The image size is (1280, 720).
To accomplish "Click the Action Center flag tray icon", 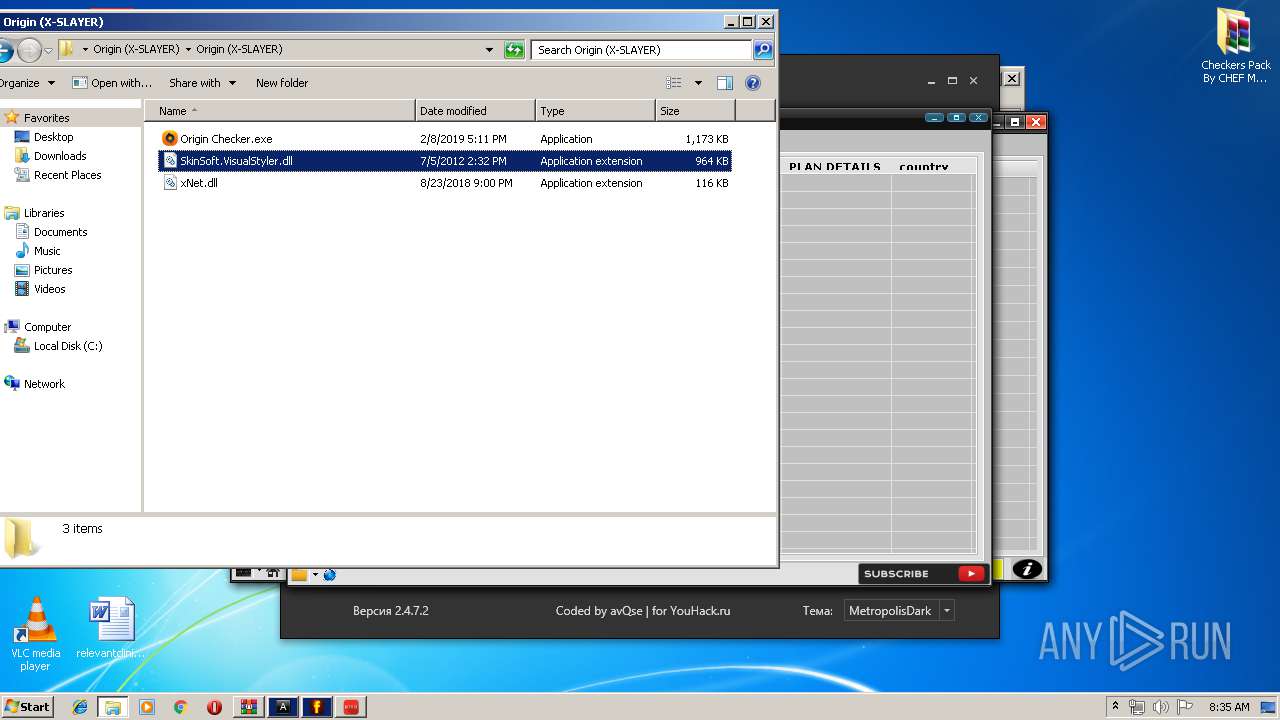I will (1186, 707).
